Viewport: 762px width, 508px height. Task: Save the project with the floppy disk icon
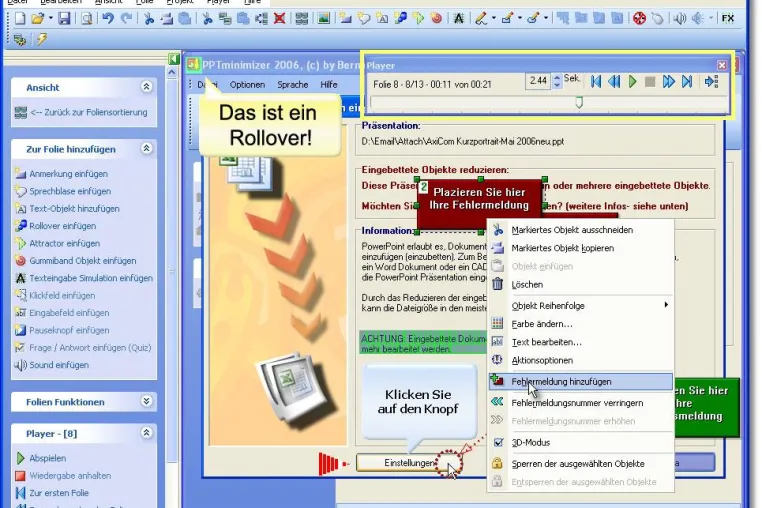click(64, 18)
